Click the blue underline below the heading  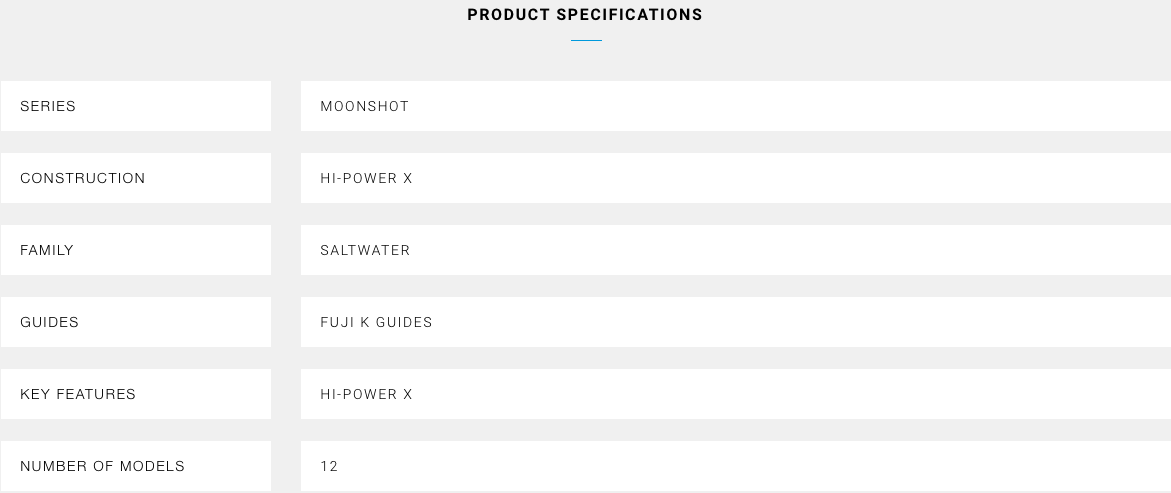(x=586, y=40)
